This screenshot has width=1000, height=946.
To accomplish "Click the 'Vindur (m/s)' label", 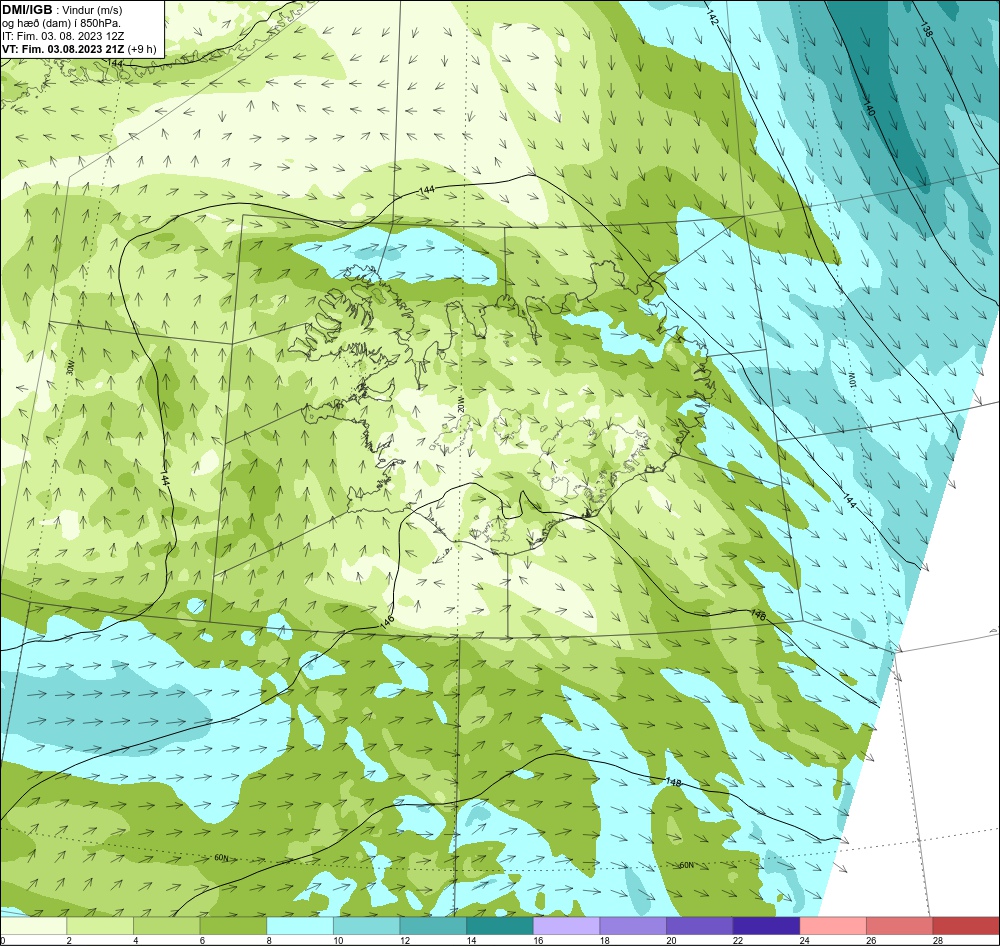I will click(x=92, y=11).
